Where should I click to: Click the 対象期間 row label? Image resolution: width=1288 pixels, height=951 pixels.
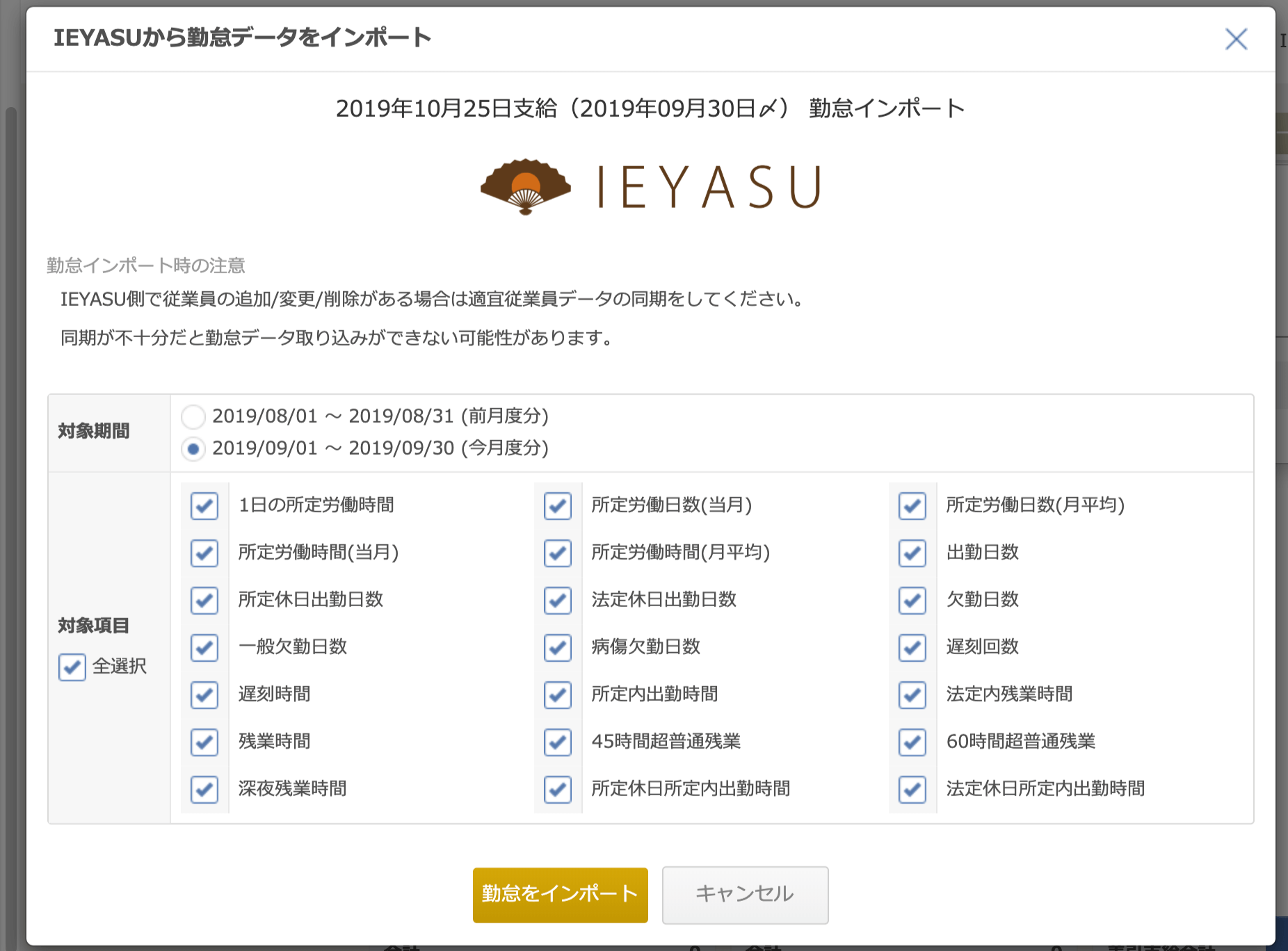coord(94,431)
